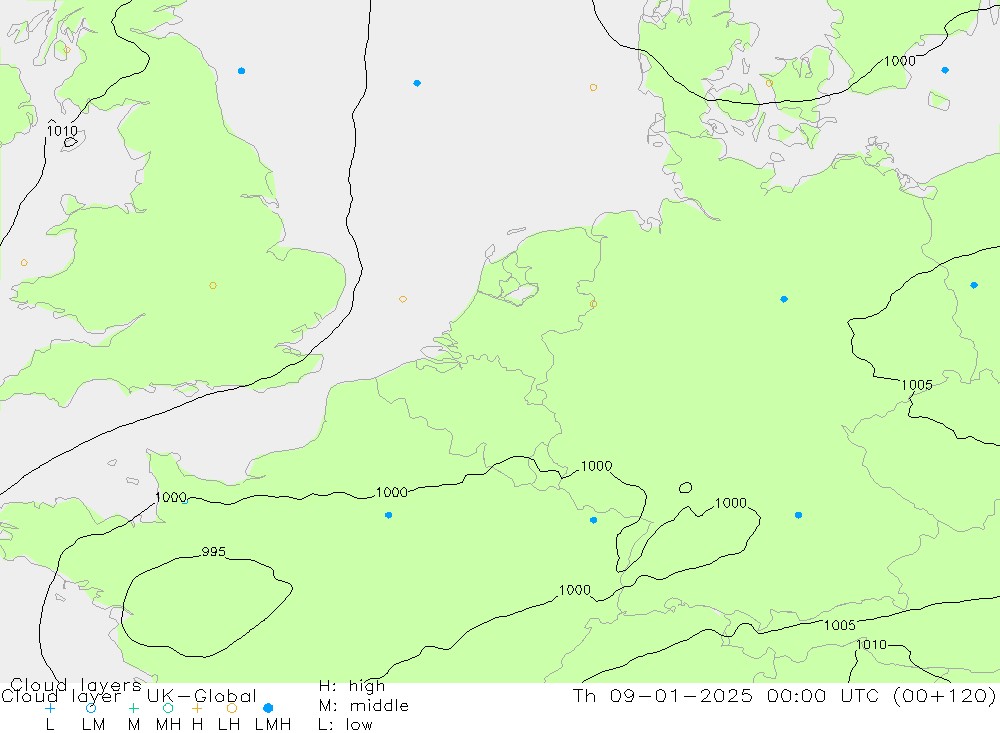The height and width of the screenshot is (733, 1000).
Task: Click the 995 pressure label over western France
Action: (214, 552)
